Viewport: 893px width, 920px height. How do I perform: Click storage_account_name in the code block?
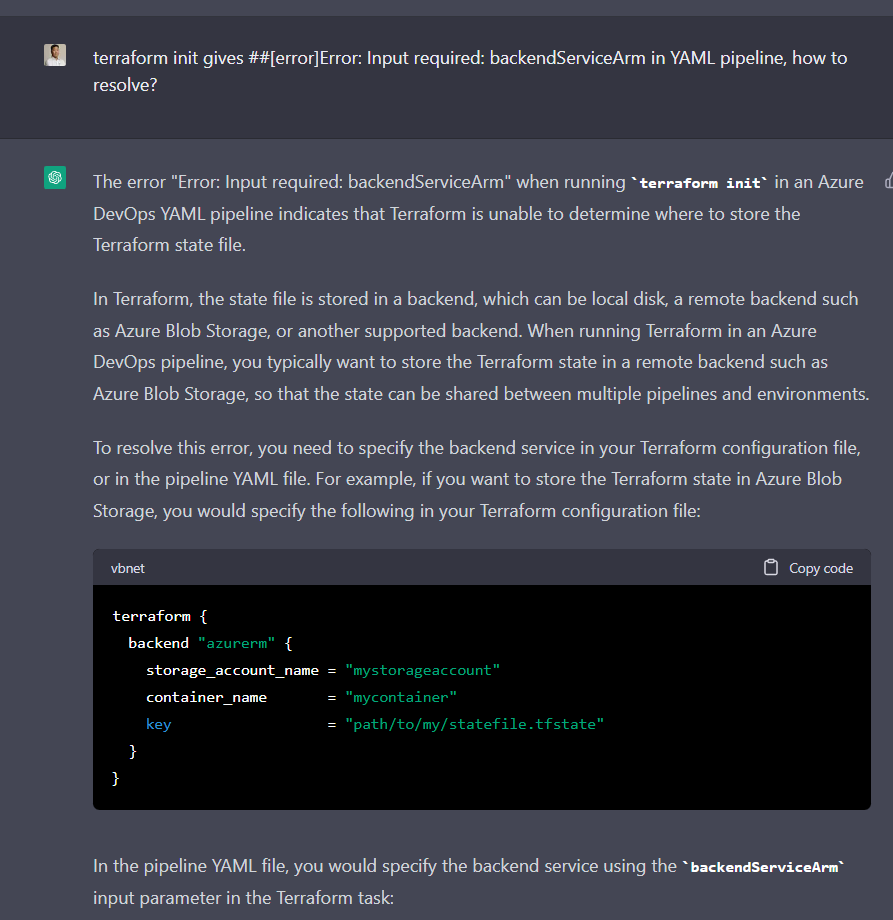[x=232, y=670]
